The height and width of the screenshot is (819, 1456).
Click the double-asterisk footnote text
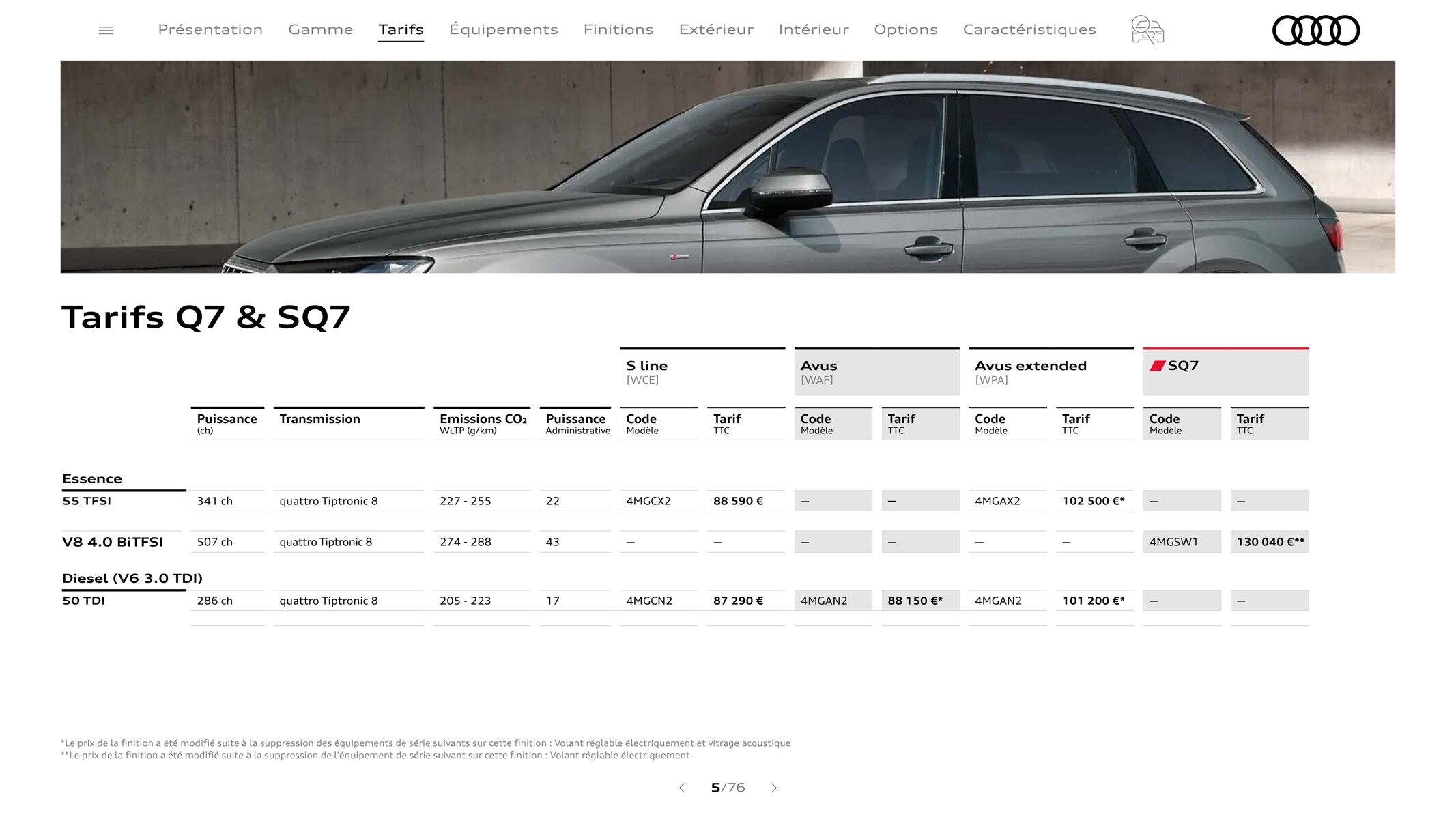(x=375, y=756)
